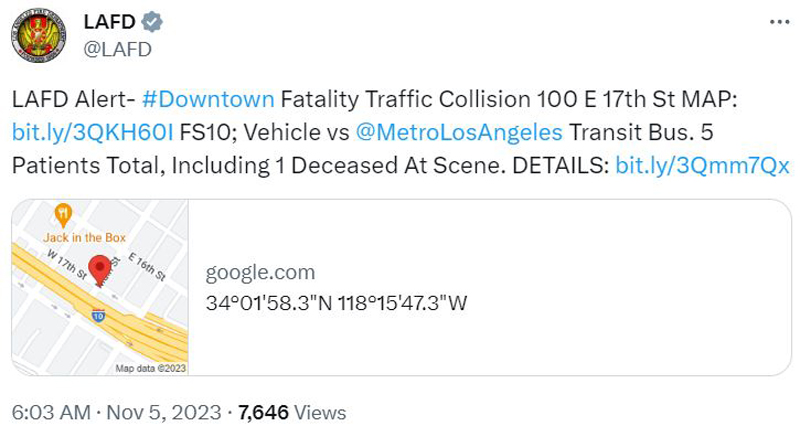Click the 7,646 Views count
Viewport: 800px width, 426px height.
coord(292,412)
